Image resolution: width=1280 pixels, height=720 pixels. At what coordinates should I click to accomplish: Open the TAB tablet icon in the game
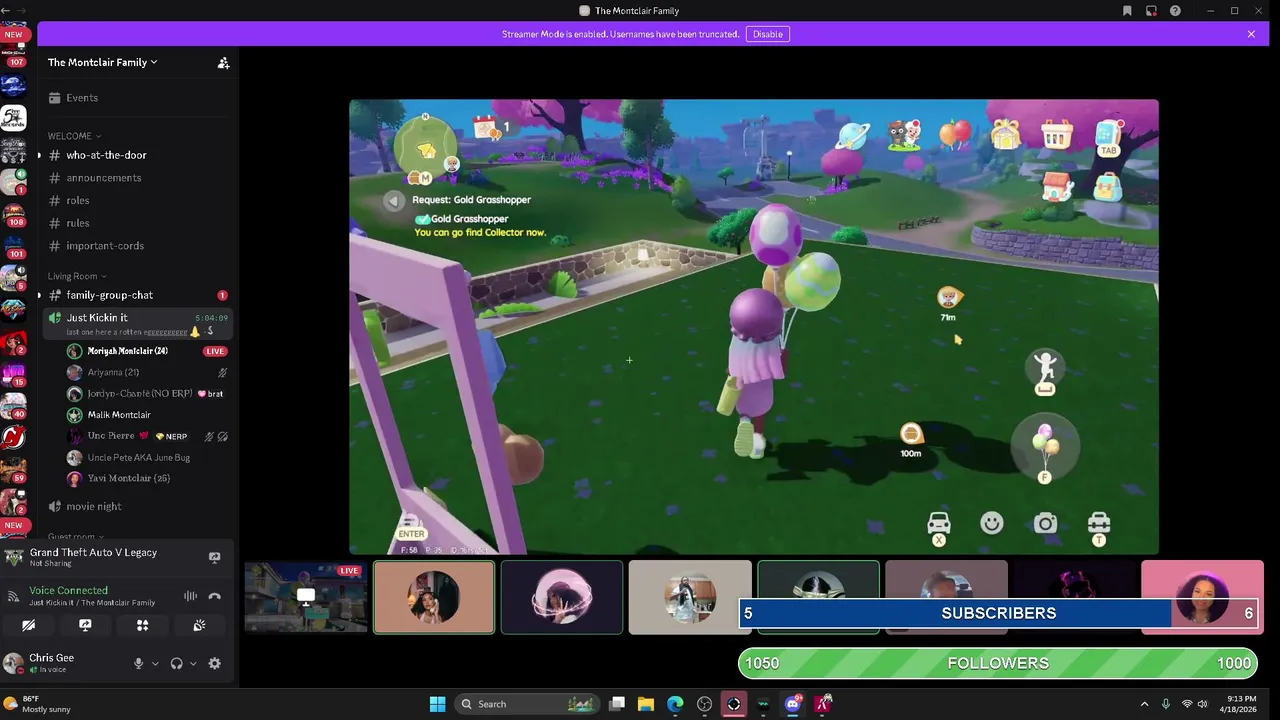[1108, 137]
